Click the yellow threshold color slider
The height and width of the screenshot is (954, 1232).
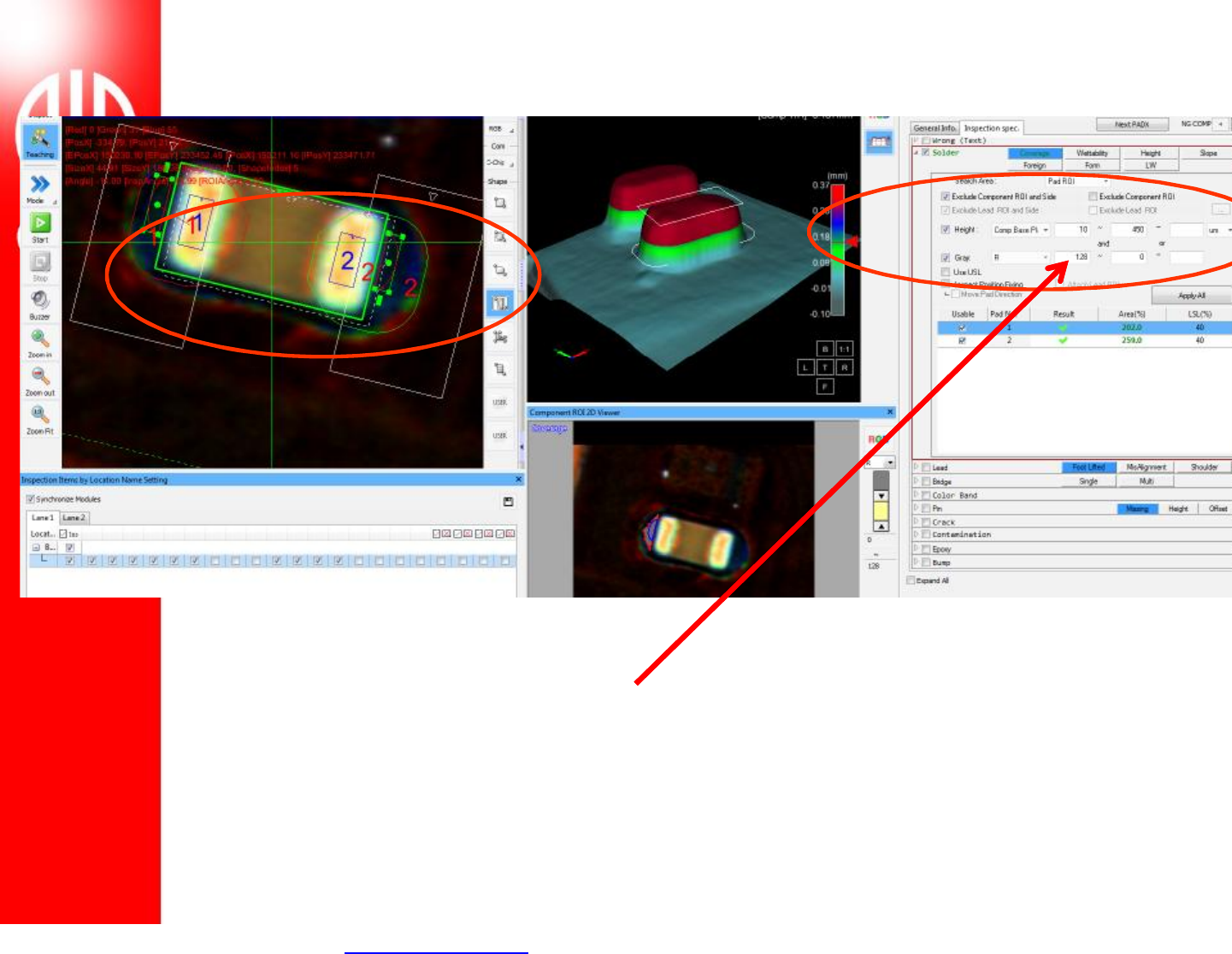coord(881,512)
